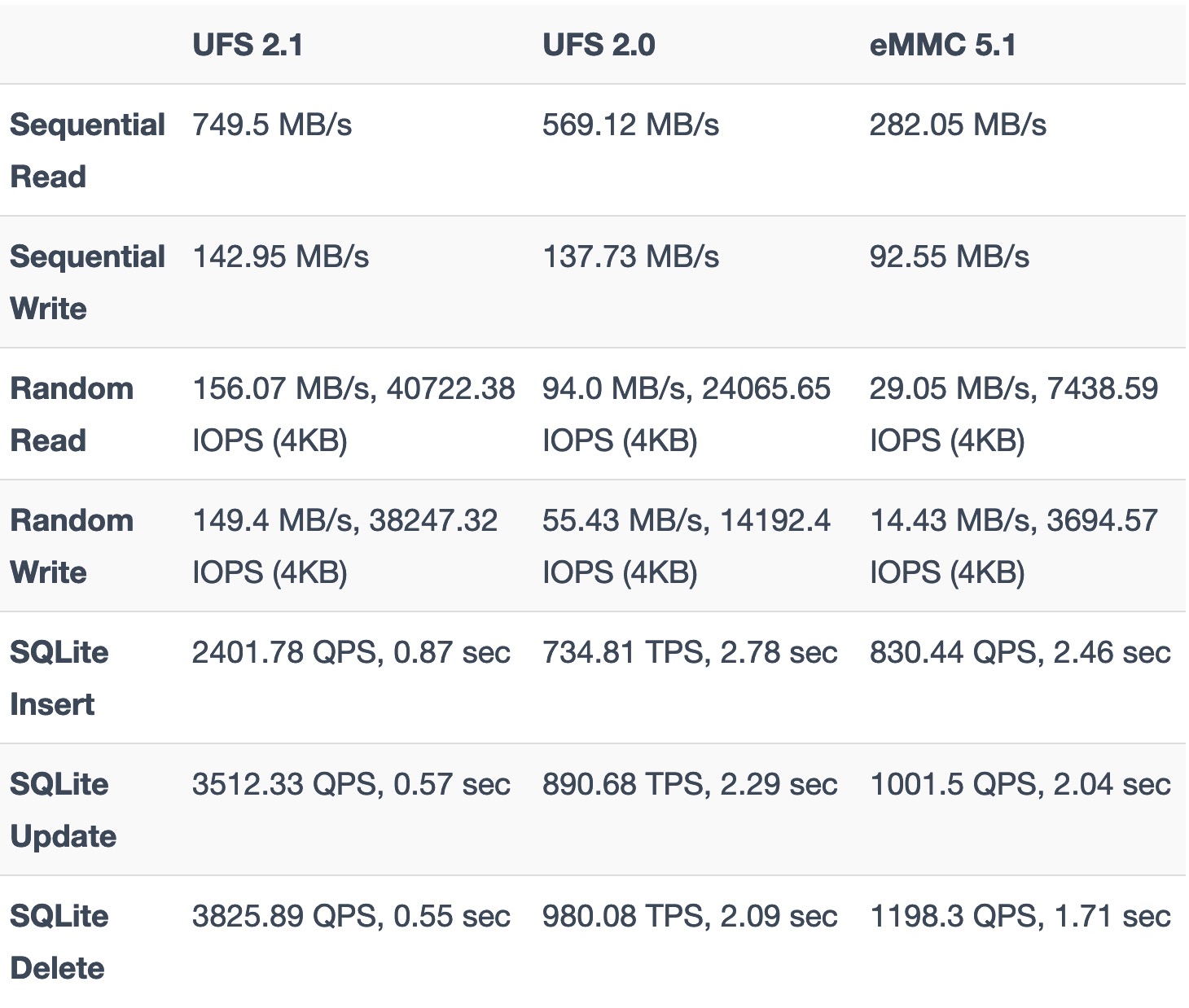Click the SQLite Delete row label

(59, 942)
